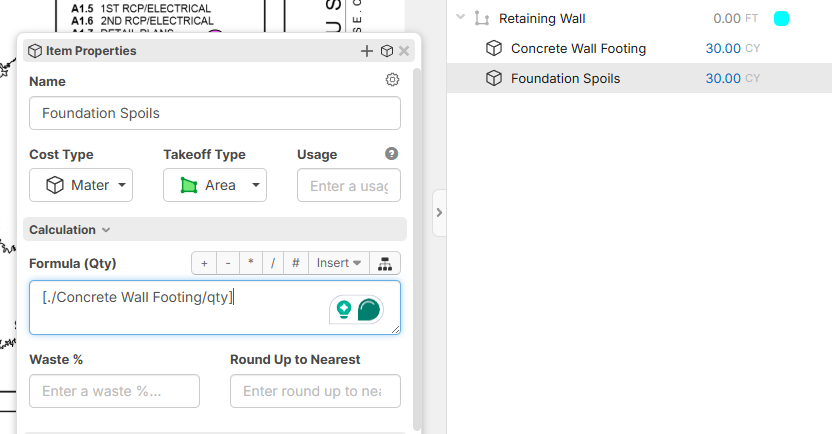Click the Name field containing Foundation Spoils
832x434 pixels.
coord(215,113)
